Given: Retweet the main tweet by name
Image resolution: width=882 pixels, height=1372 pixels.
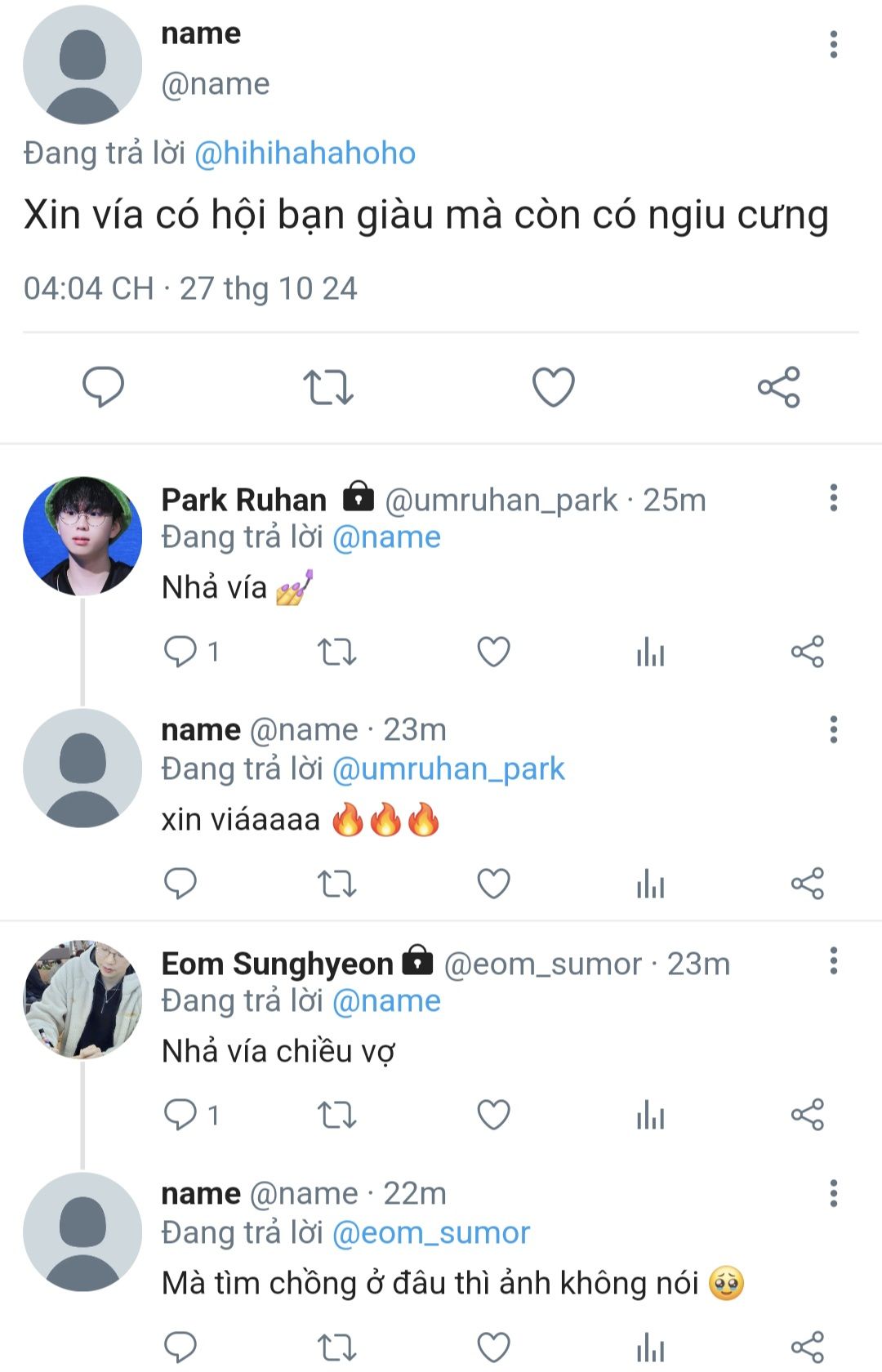Looking at the screenshot, I should coord(328,387).
